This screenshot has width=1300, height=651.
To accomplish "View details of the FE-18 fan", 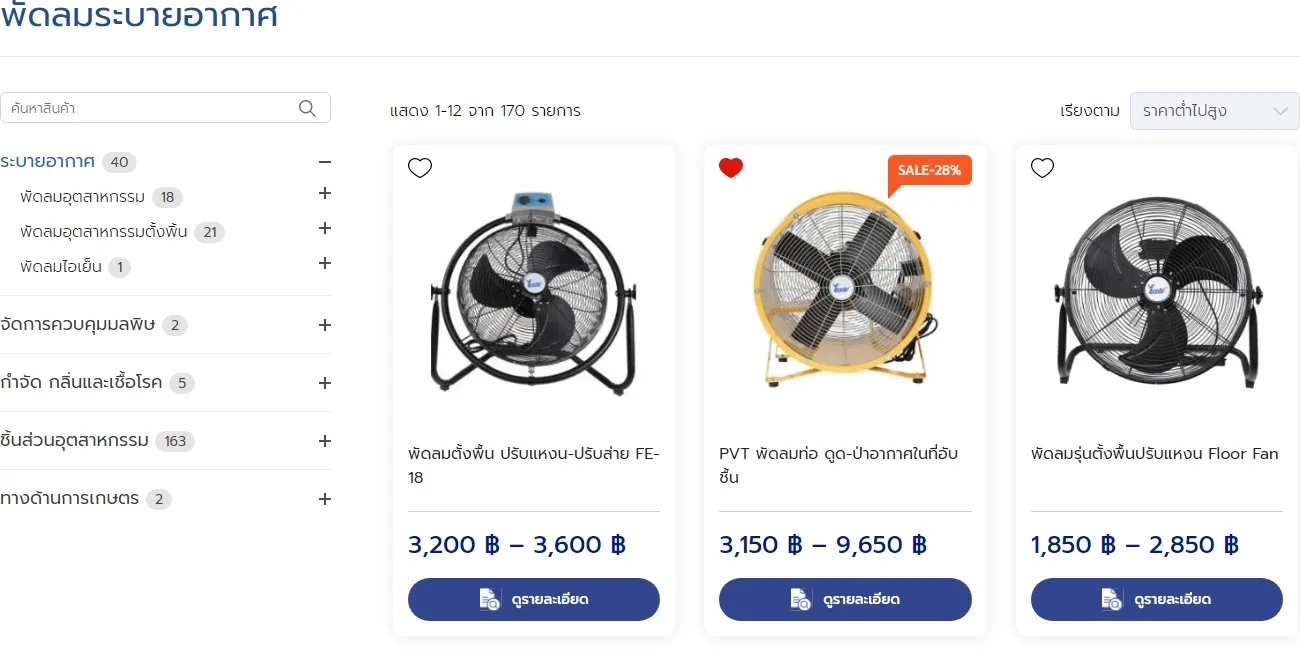I will (x=534, y=599).
